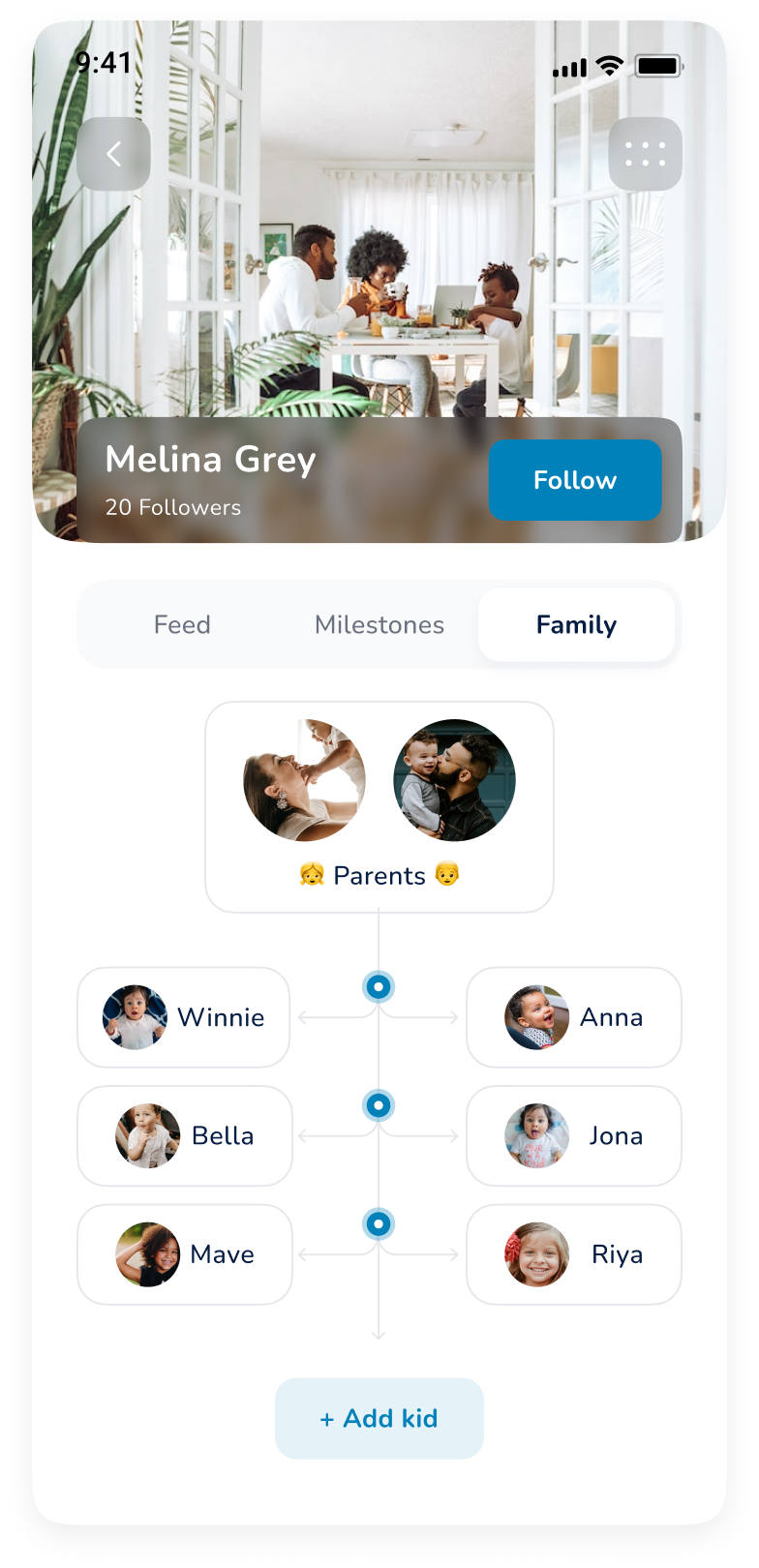Click the timeline node between Mave and Riya
This screenshot has height=1568, width=759.
[379, 1224]
